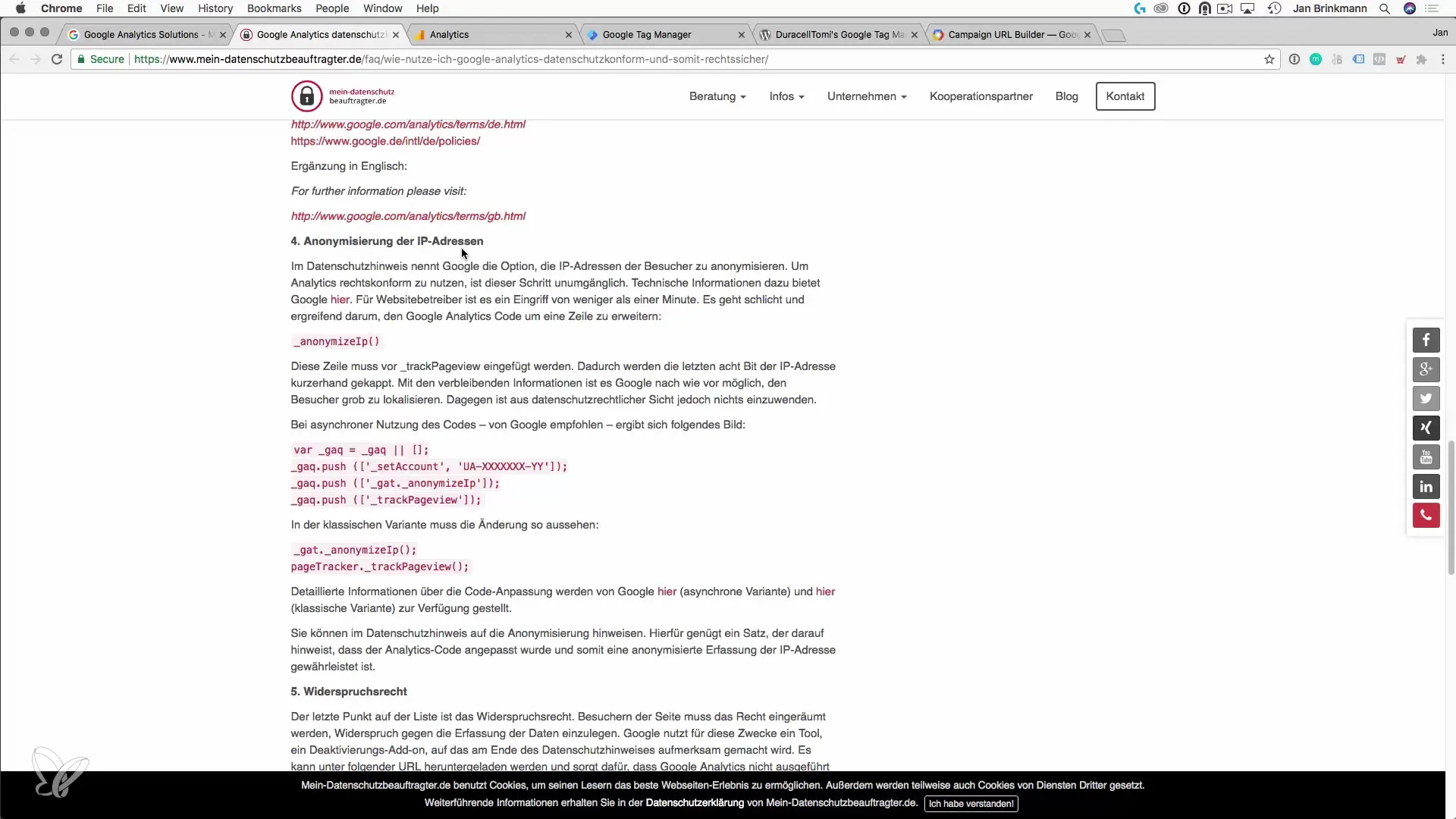Open Chrome's three-dot menu
This screenshot has width=1456, height=819.
[x=1442, y=59]
